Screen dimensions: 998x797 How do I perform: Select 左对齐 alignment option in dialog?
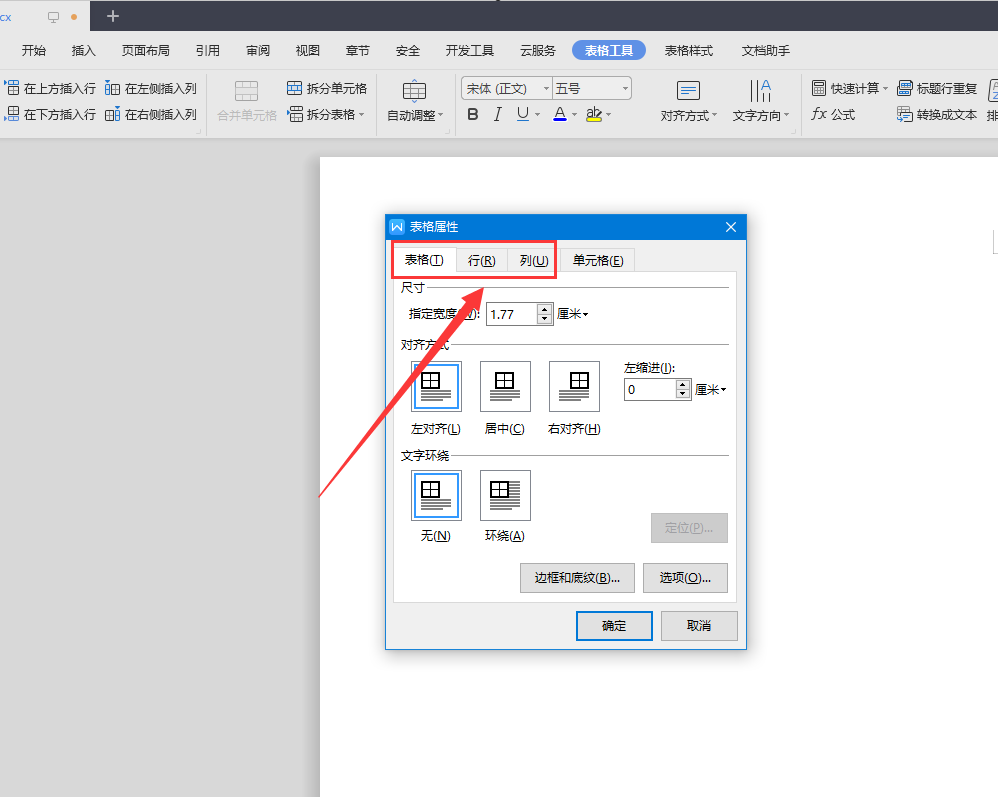tap(436, 386)
